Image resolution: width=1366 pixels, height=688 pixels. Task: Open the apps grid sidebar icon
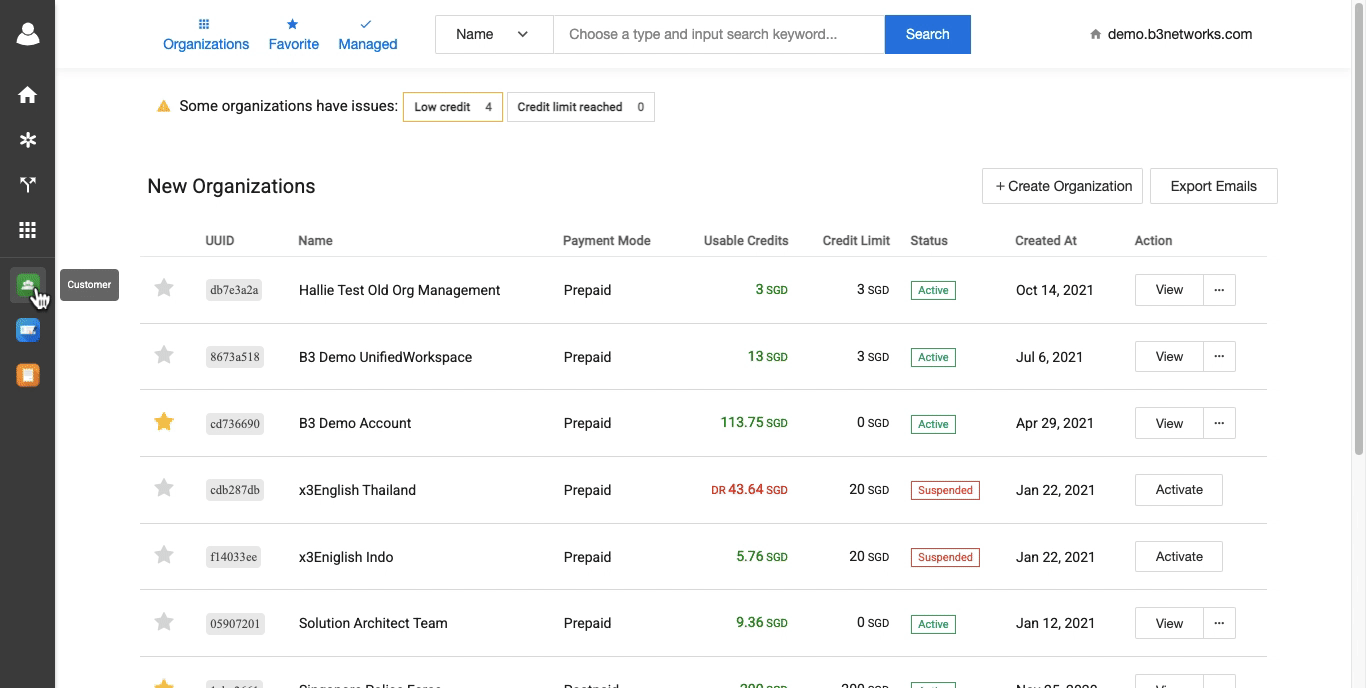coord(28,230)
